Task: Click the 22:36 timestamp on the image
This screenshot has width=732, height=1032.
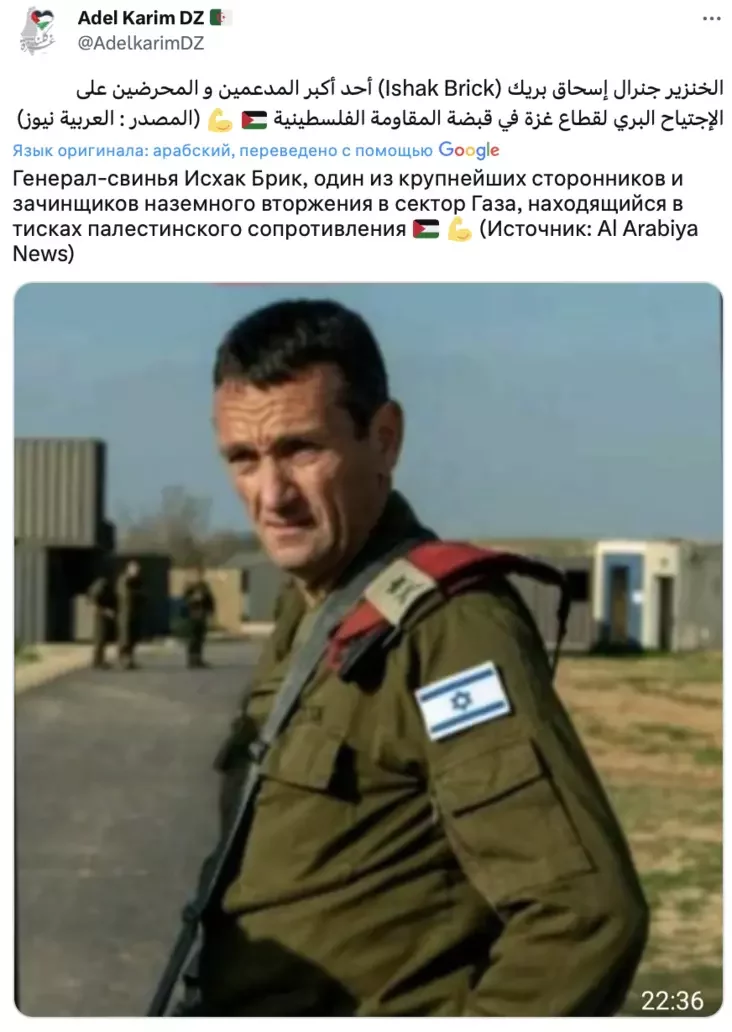Action: pyautogui.click(x=671, y=1000)
